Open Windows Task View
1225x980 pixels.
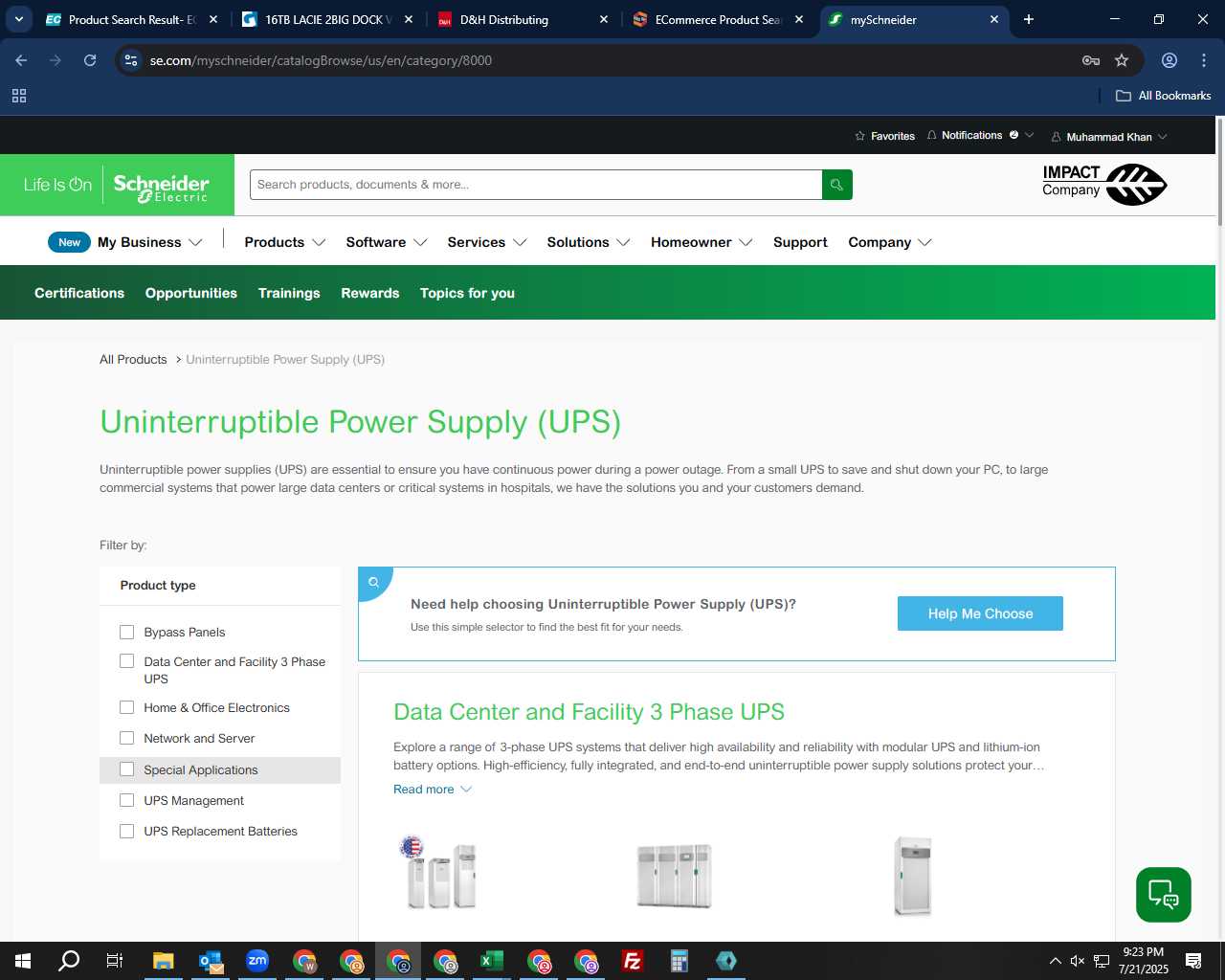pos(115,961)
